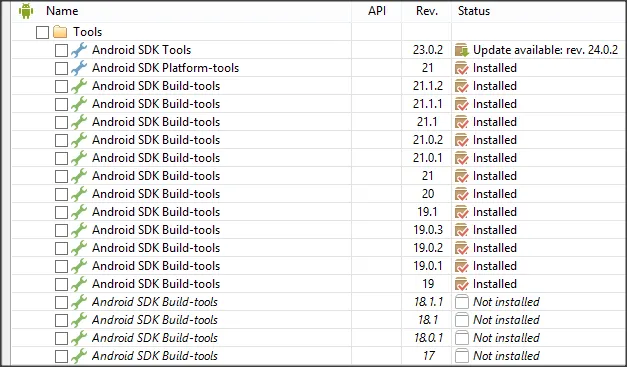Click not-installed status icon for rev 18.1
Image resolution: width=627 pixels, height=367 pixels.
[462, 320]
